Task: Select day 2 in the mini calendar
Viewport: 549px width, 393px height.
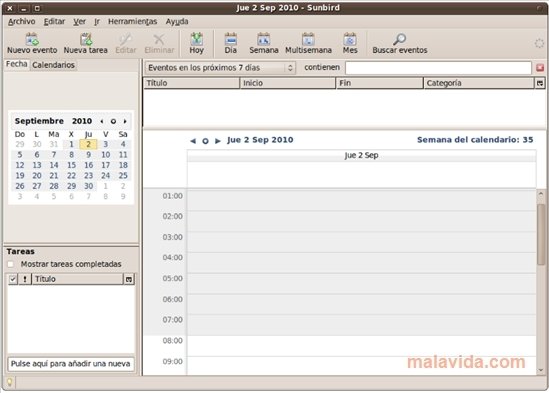Action: (x=89, y=144)
